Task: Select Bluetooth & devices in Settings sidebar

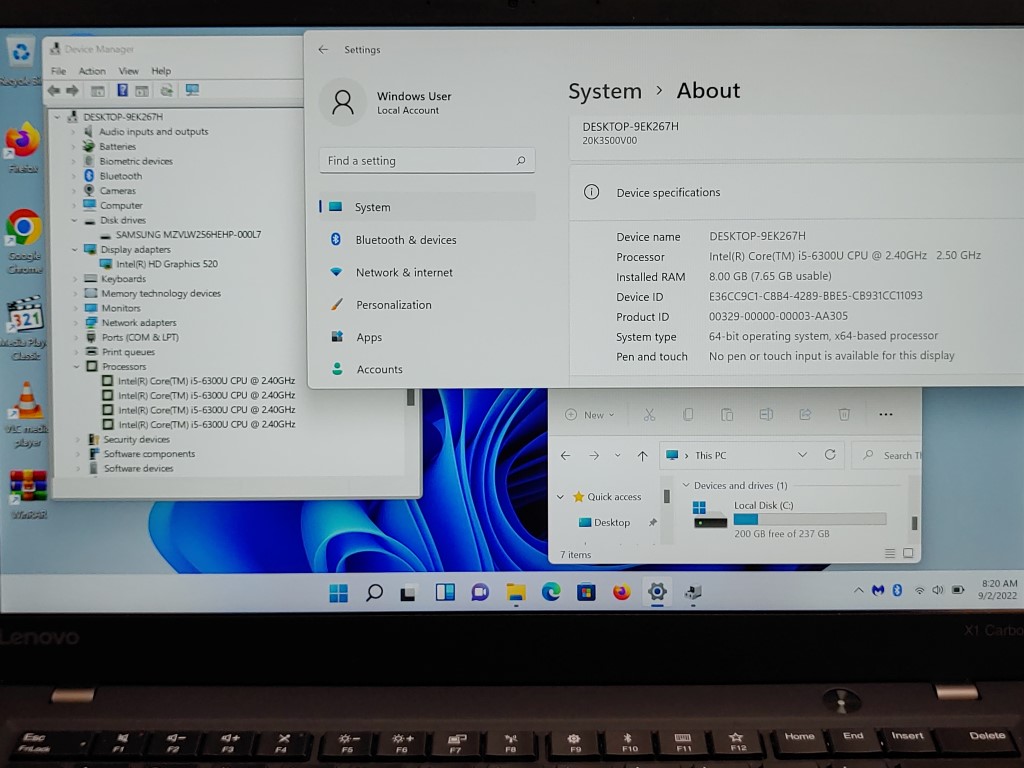Action: [427, 240]
